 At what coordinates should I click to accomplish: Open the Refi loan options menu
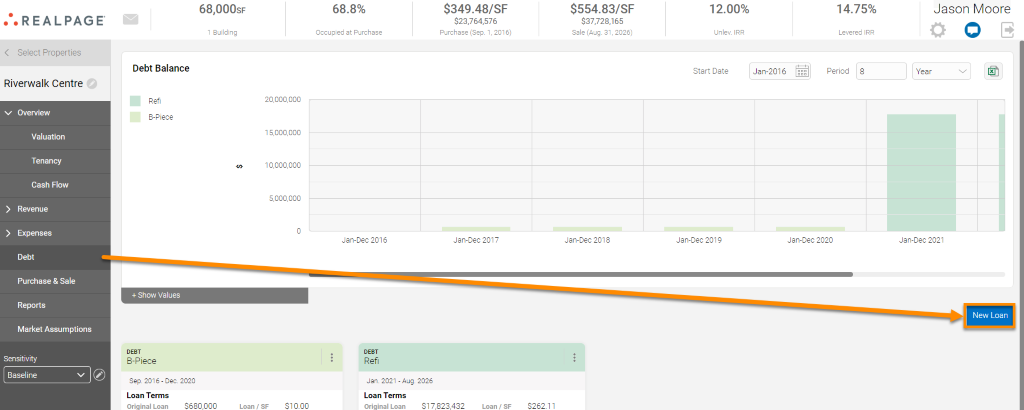(574, 357)
